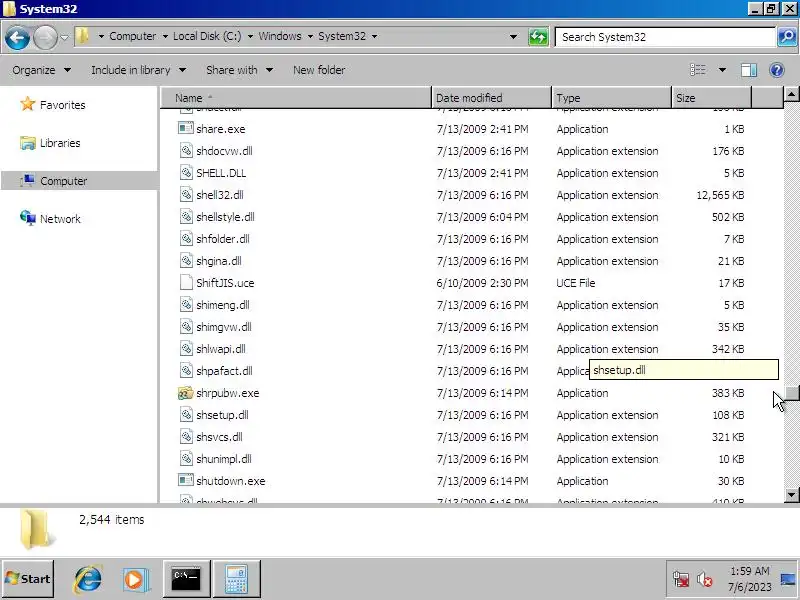800x600 pixels.
Task: Open the Start menu
Action: (28, 579)
